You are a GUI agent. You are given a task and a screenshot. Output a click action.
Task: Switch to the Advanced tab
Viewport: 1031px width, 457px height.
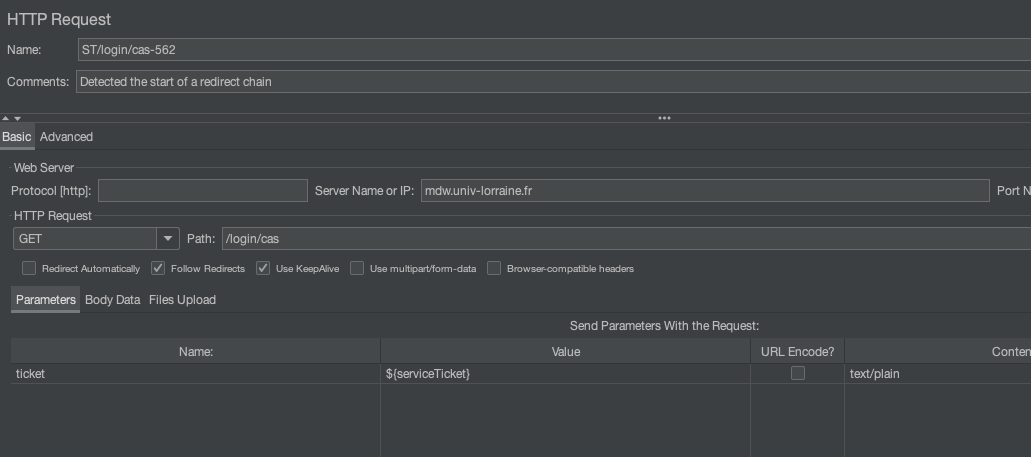[x=66, y=137]
